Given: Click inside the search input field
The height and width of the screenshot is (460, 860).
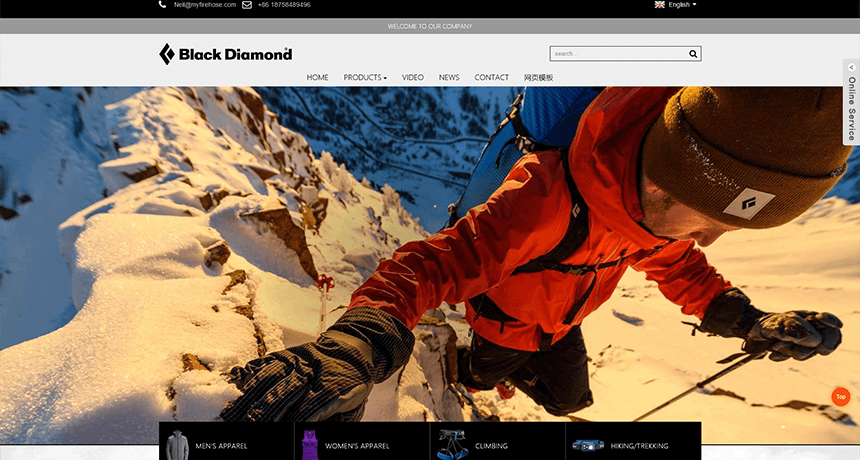Looking at the screenshot, I should (615, 54).
